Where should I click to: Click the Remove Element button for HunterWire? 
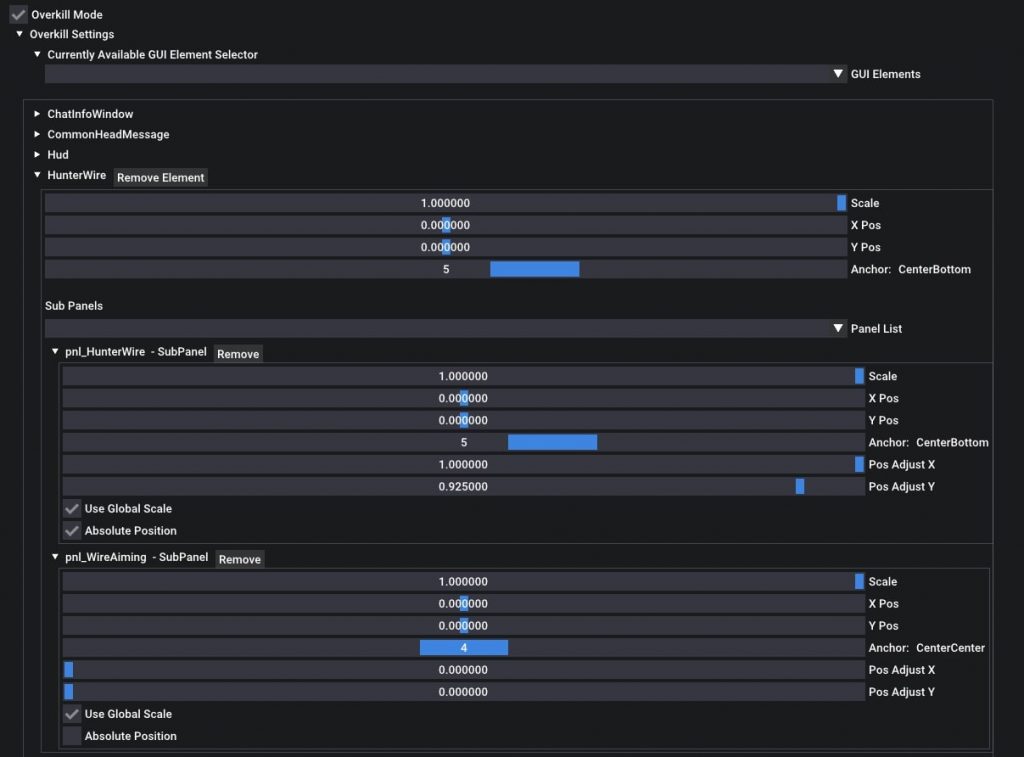(160, 177)
